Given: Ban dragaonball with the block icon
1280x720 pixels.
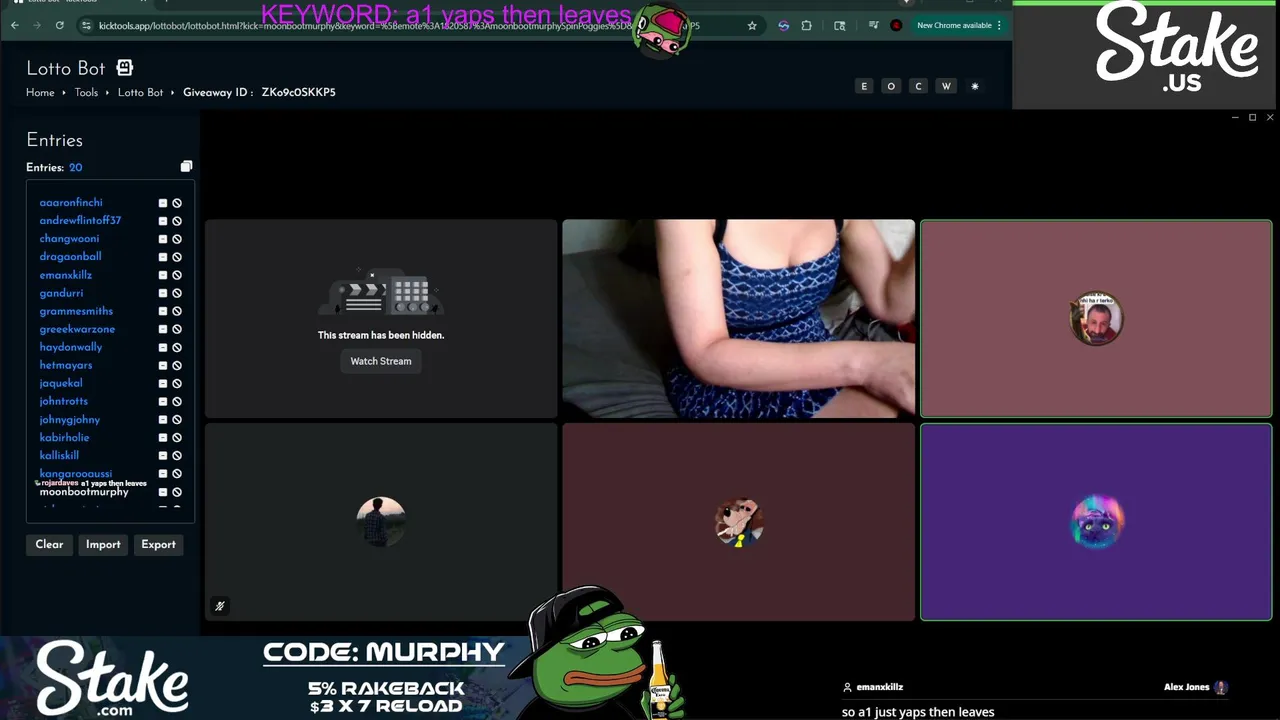Looking at the screenshot, I should (x=177, y=257).
